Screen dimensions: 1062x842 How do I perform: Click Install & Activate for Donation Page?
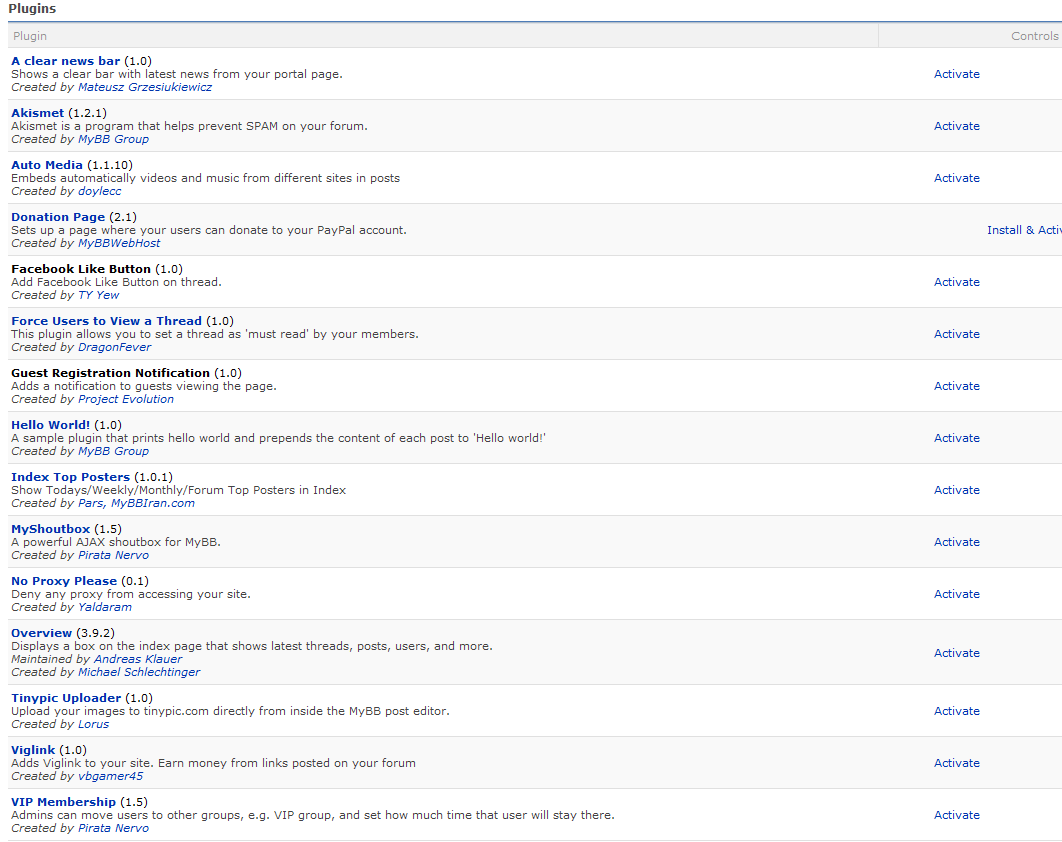1024,230
